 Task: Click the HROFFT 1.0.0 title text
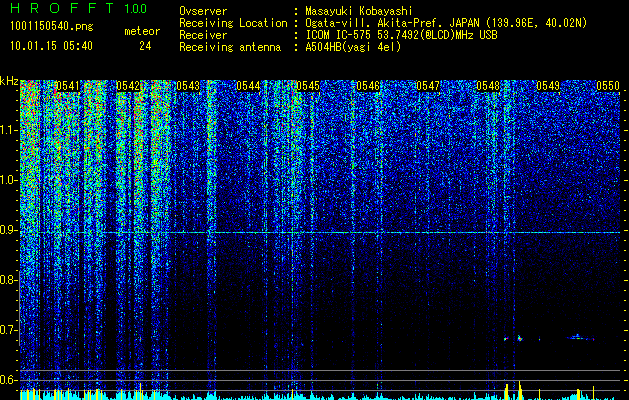pyautogui.click(x=78, y=8)
